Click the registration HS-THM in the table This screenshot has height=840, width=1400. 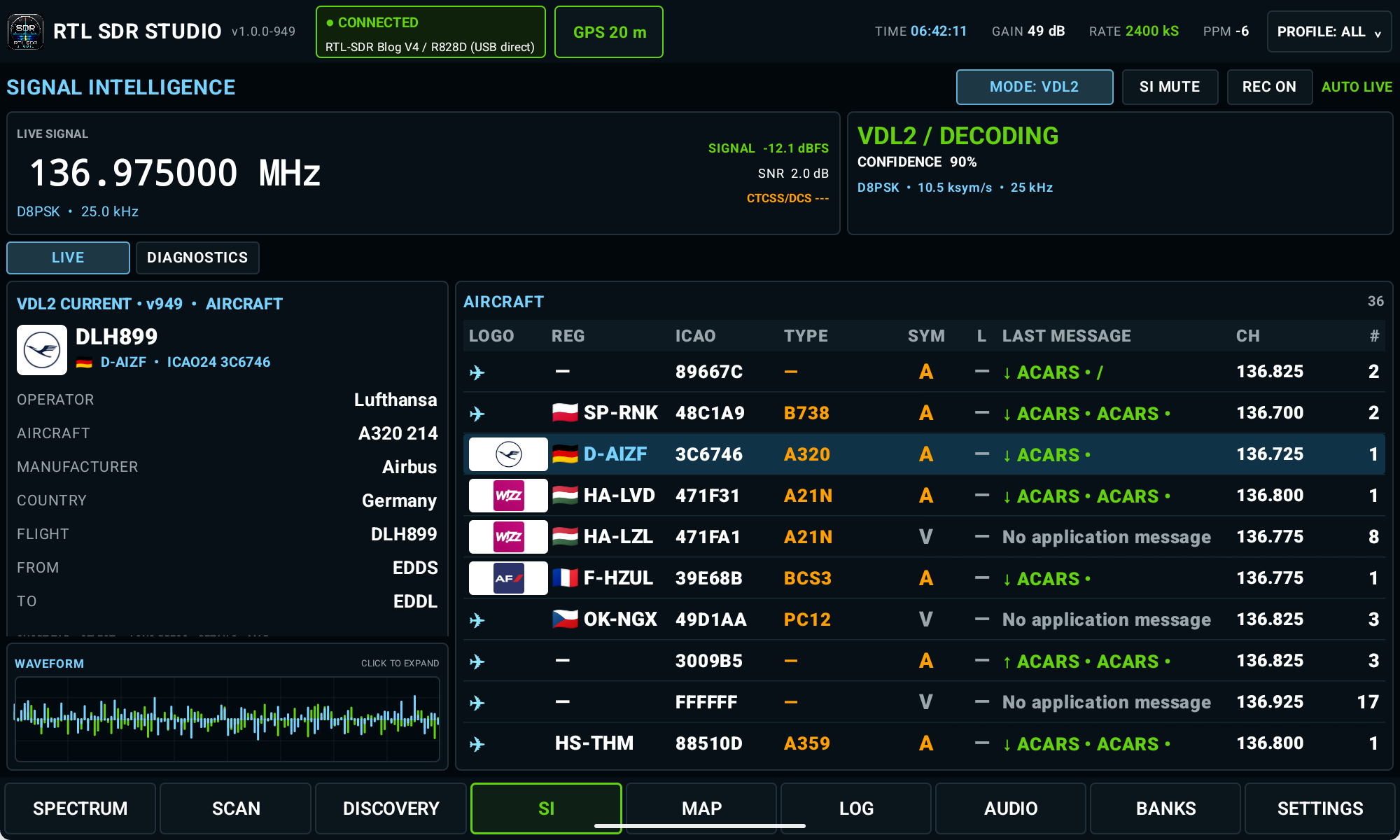[x=594, y=743]
